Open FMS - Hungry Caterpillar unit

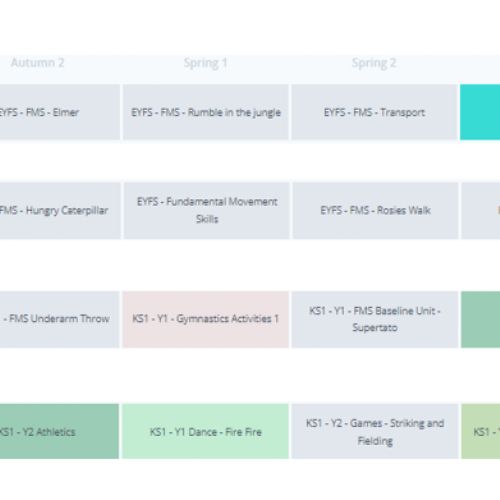tap(60, 211)
